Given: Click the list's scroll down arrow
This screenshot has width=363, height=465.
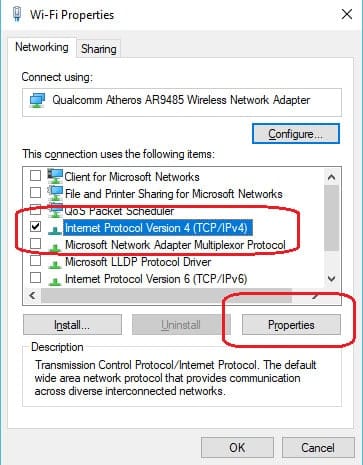Looking at the screenshot, I should (331, 278).
